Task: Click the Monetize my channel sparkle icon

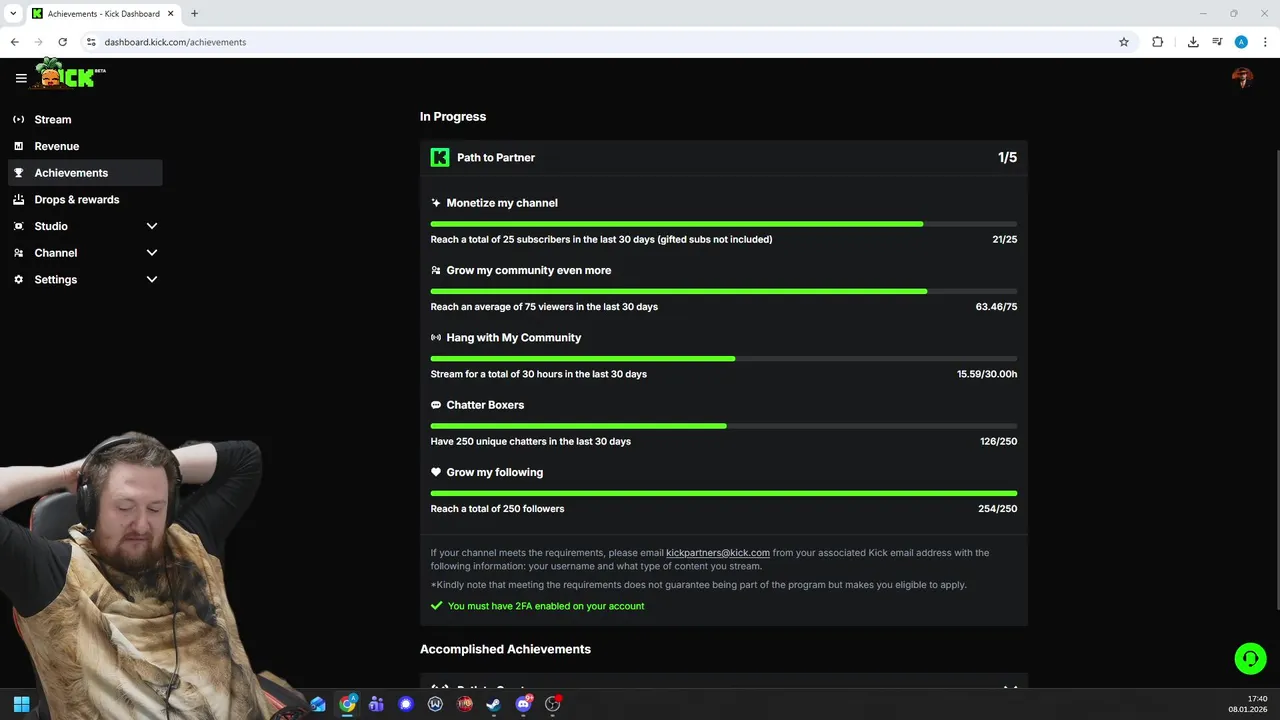Action: (x=436, y=203)
